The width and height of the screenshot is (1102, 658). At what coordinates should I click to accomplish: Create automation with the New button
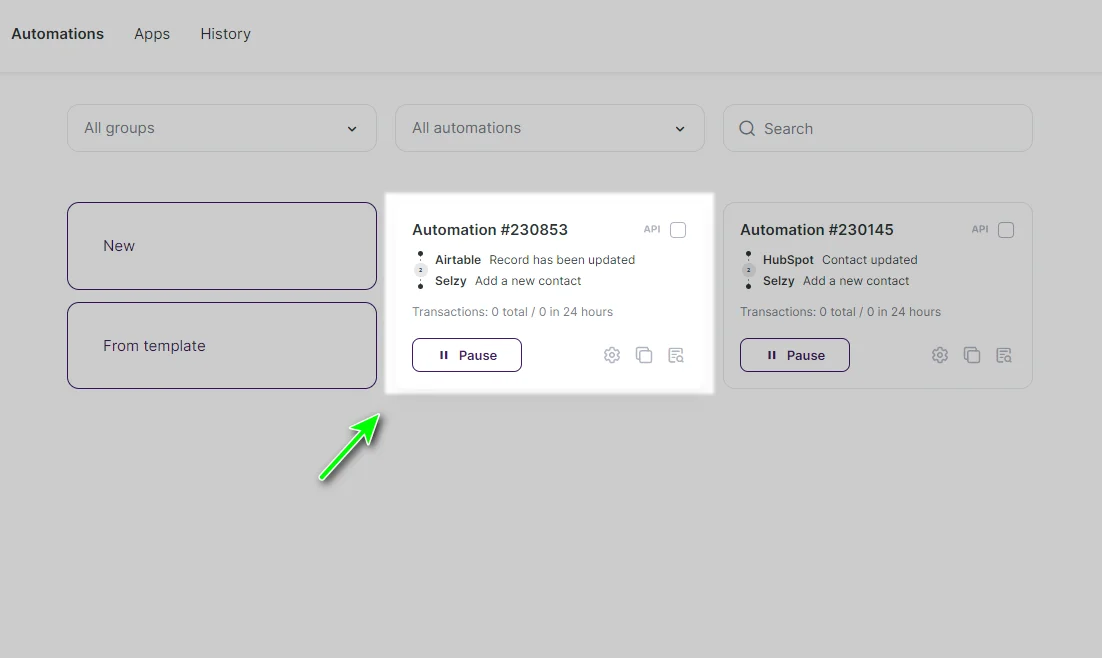(x=221, y=245)
